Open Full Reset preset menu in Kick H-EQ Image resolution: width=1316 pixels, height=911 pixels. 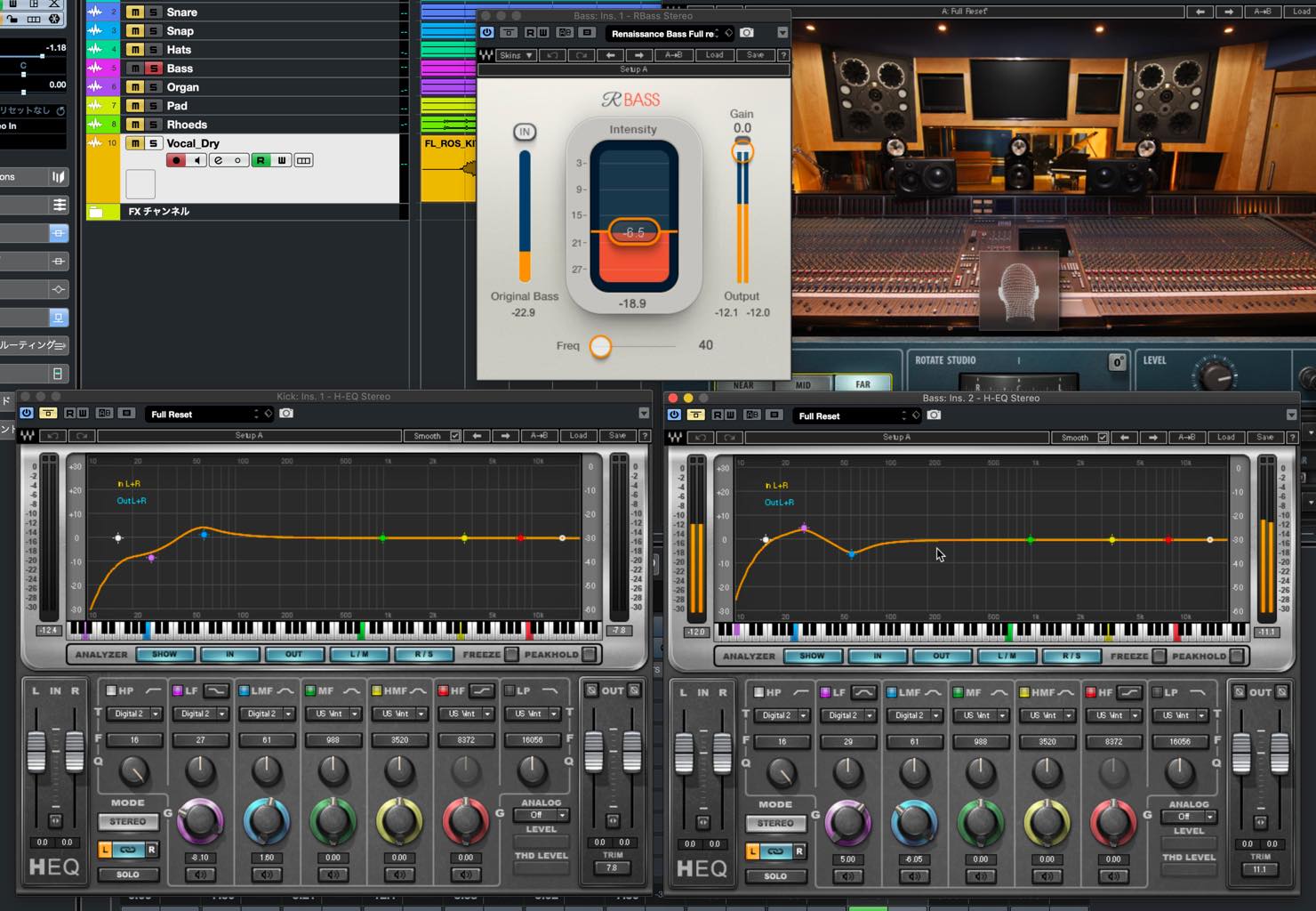pos(209,415)
